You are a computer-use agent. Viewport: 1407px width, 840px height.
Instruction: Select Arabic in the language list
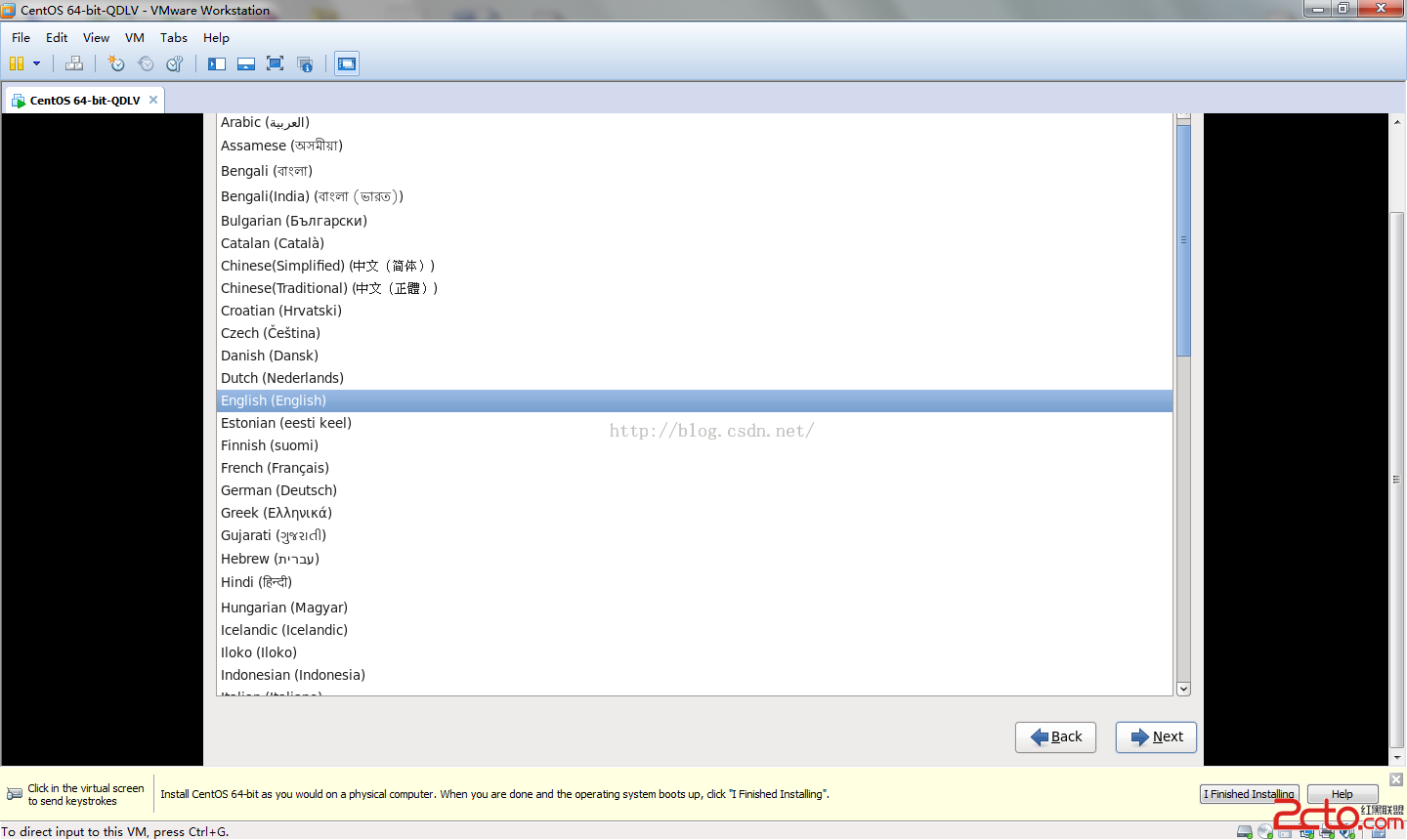[694, 122]
